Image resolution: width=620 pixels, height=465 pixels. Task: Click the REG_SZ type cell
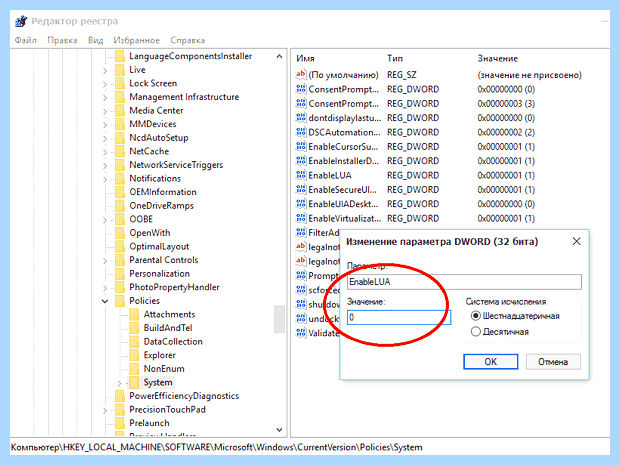(x=401, y=75)
